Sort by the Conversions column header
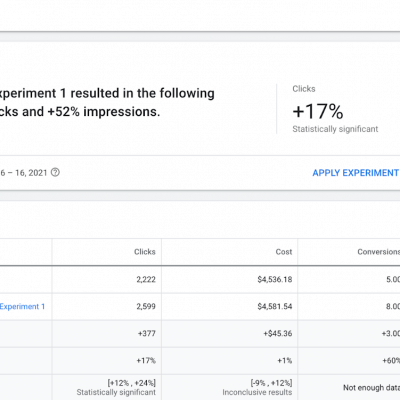This screenshot has height=400, width=400. 378,252
